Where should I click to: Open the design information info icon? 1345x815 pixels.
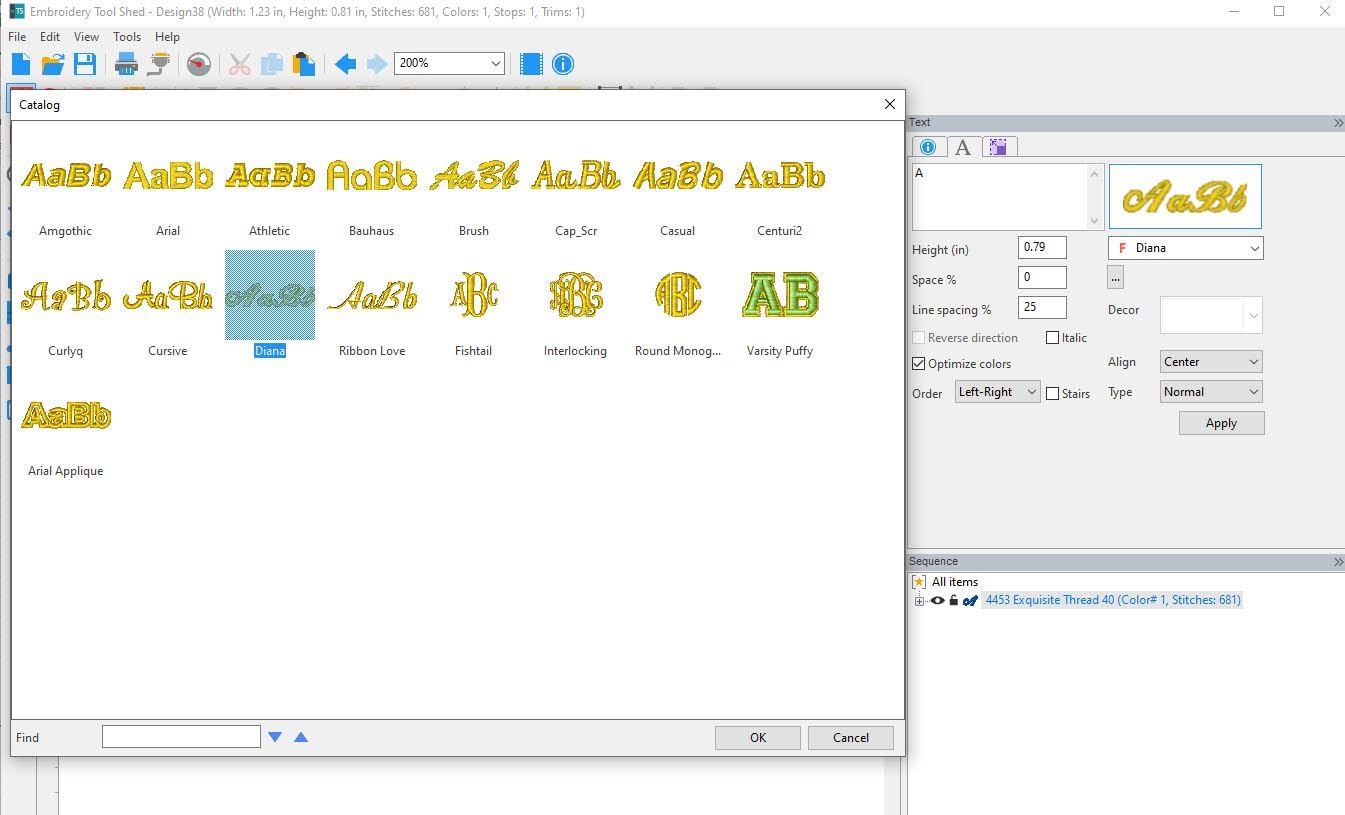562,63
